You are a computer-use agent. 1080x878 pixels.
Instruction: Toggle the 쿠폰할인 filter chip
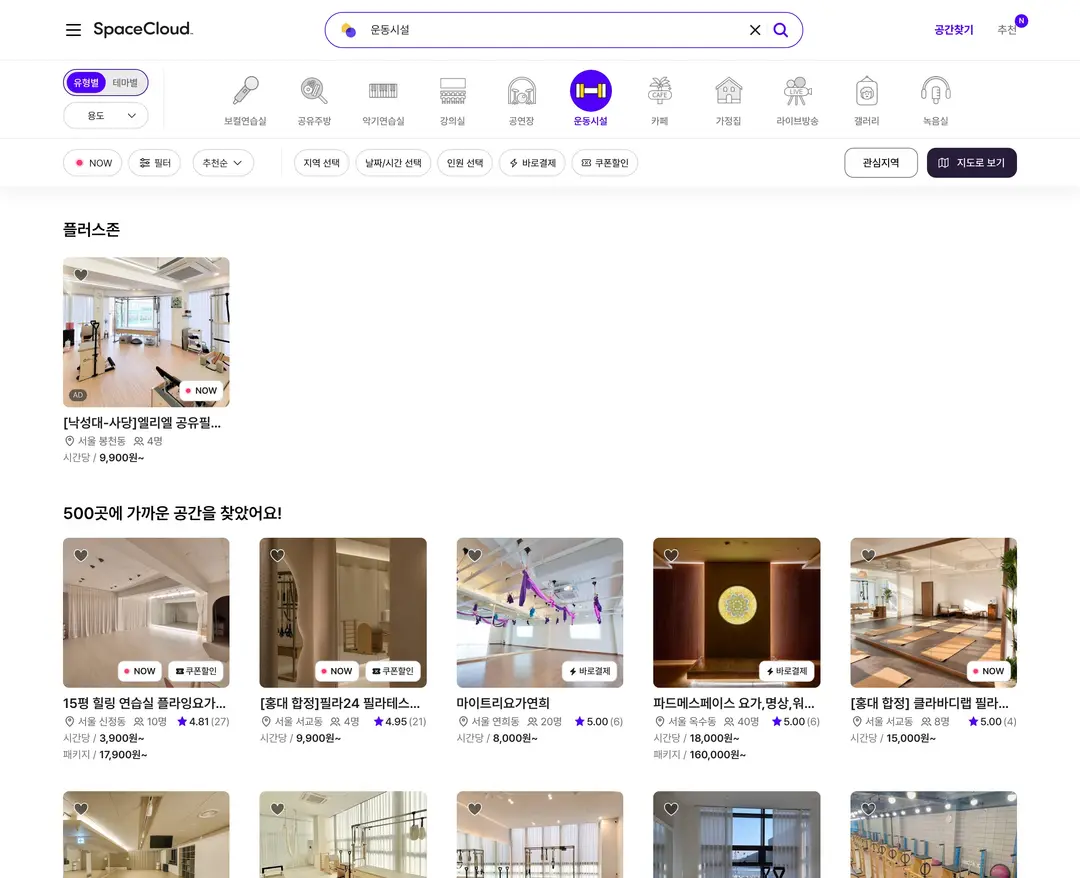605,163
